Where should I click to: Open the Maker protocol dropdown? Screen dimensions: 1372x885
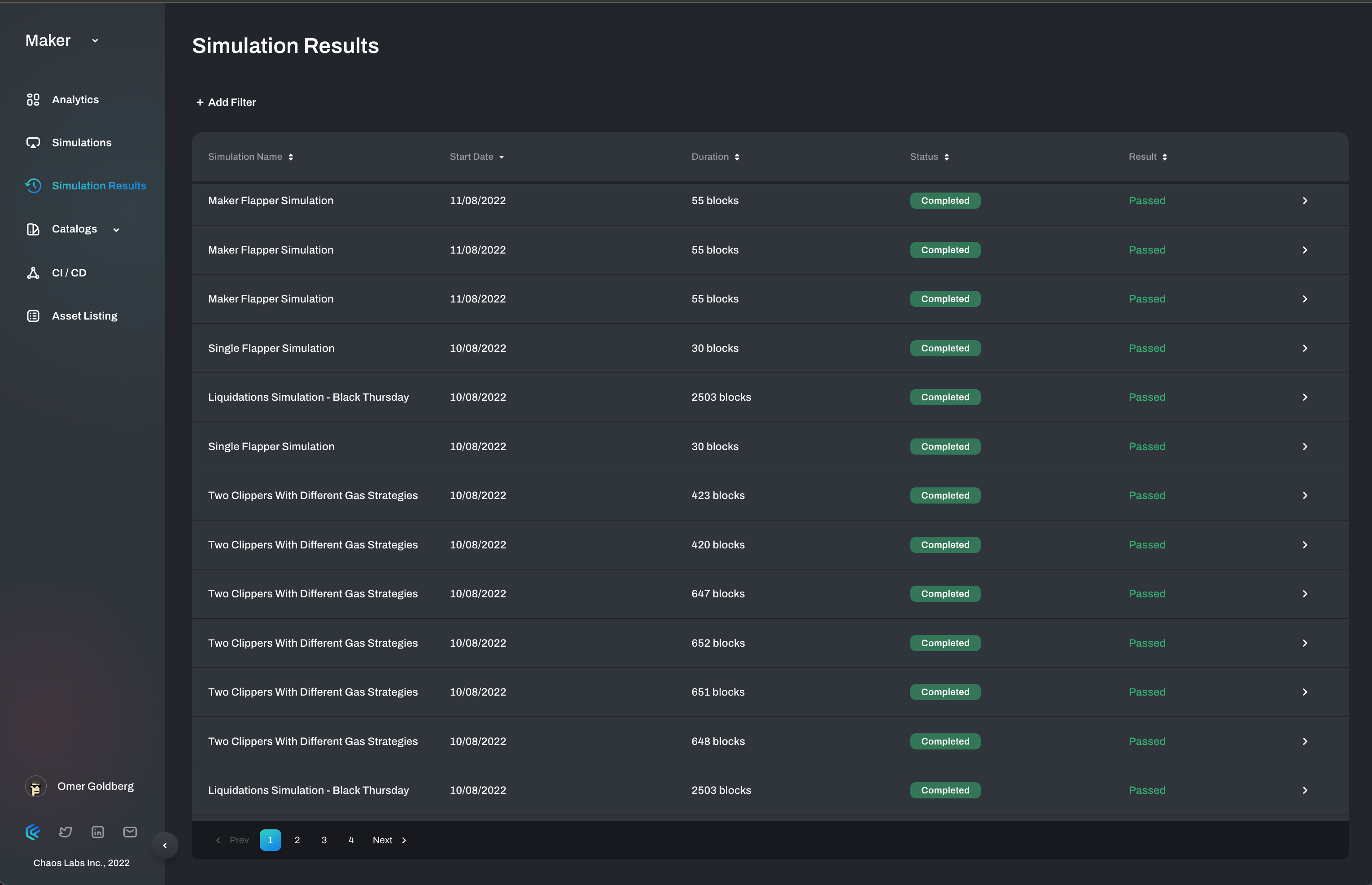95,41
